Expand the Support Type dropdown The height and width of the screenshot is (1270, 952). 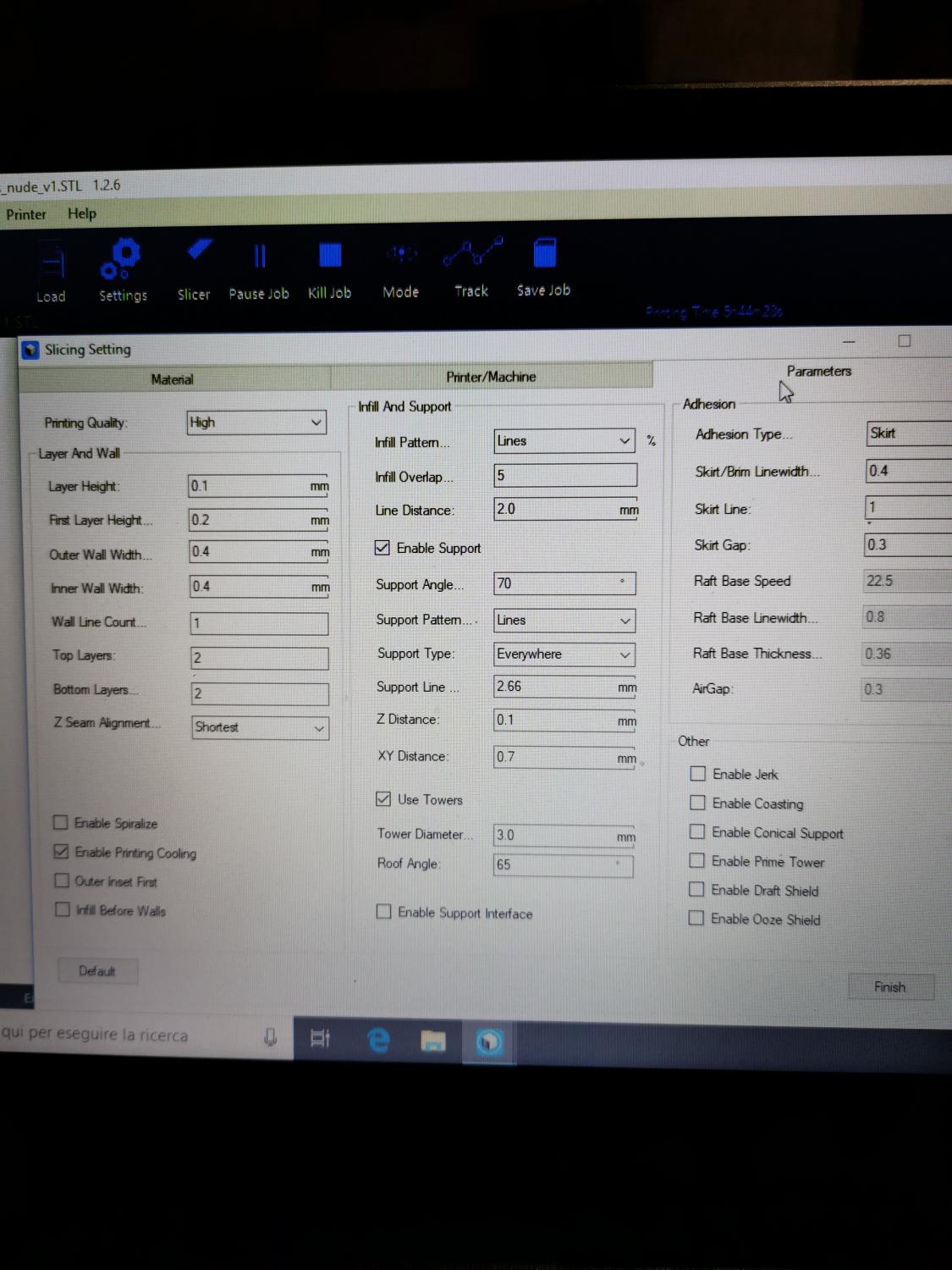(564, 654)
